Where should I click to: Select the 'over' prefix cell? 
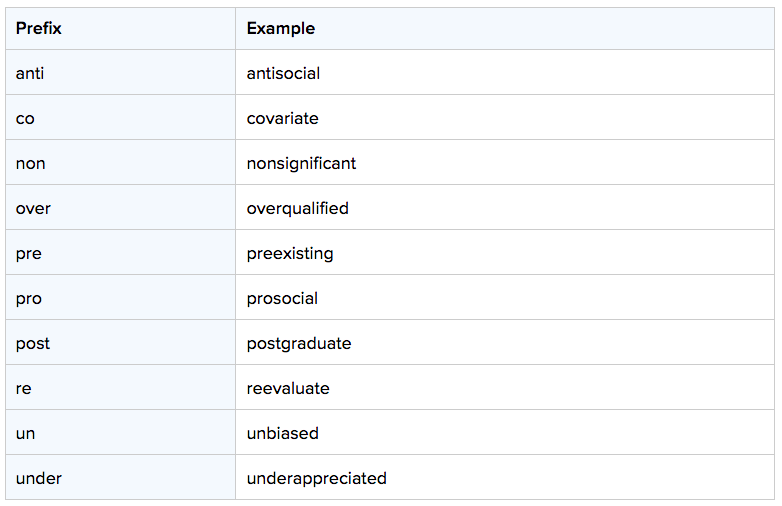120,207
